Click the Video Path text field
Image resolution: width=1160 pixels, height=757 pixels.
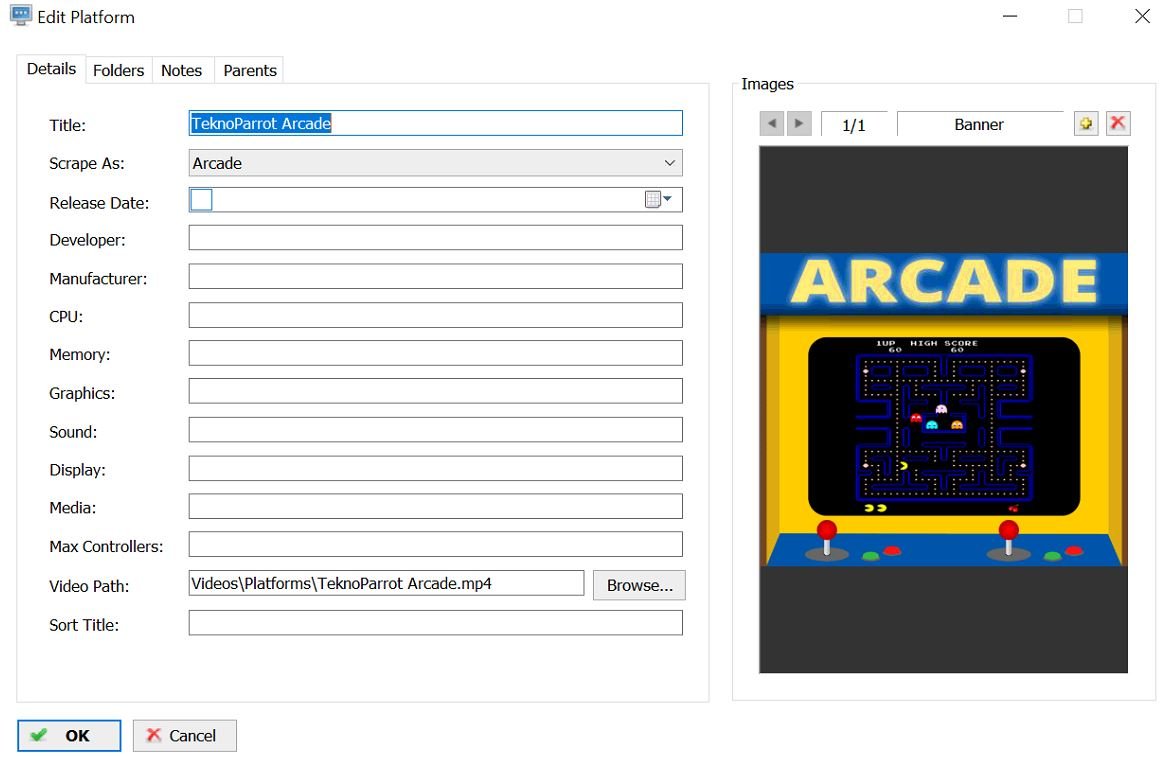[x=386, y=583]
